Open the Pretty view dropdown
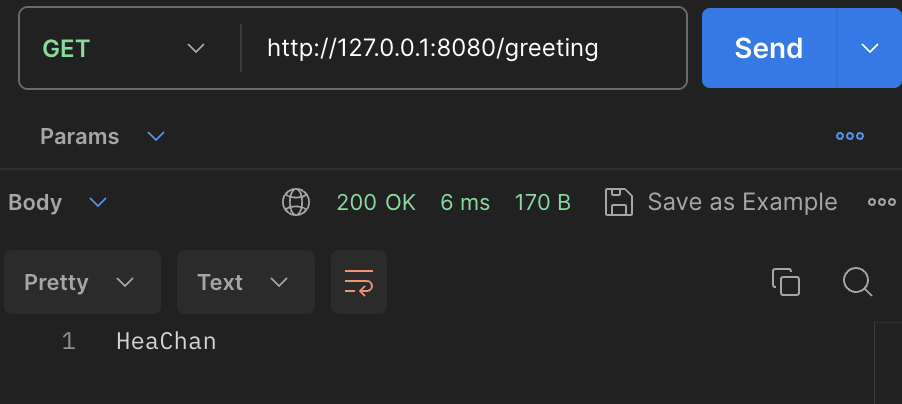This screenshot has height=404, width=902. coord(82,282)
